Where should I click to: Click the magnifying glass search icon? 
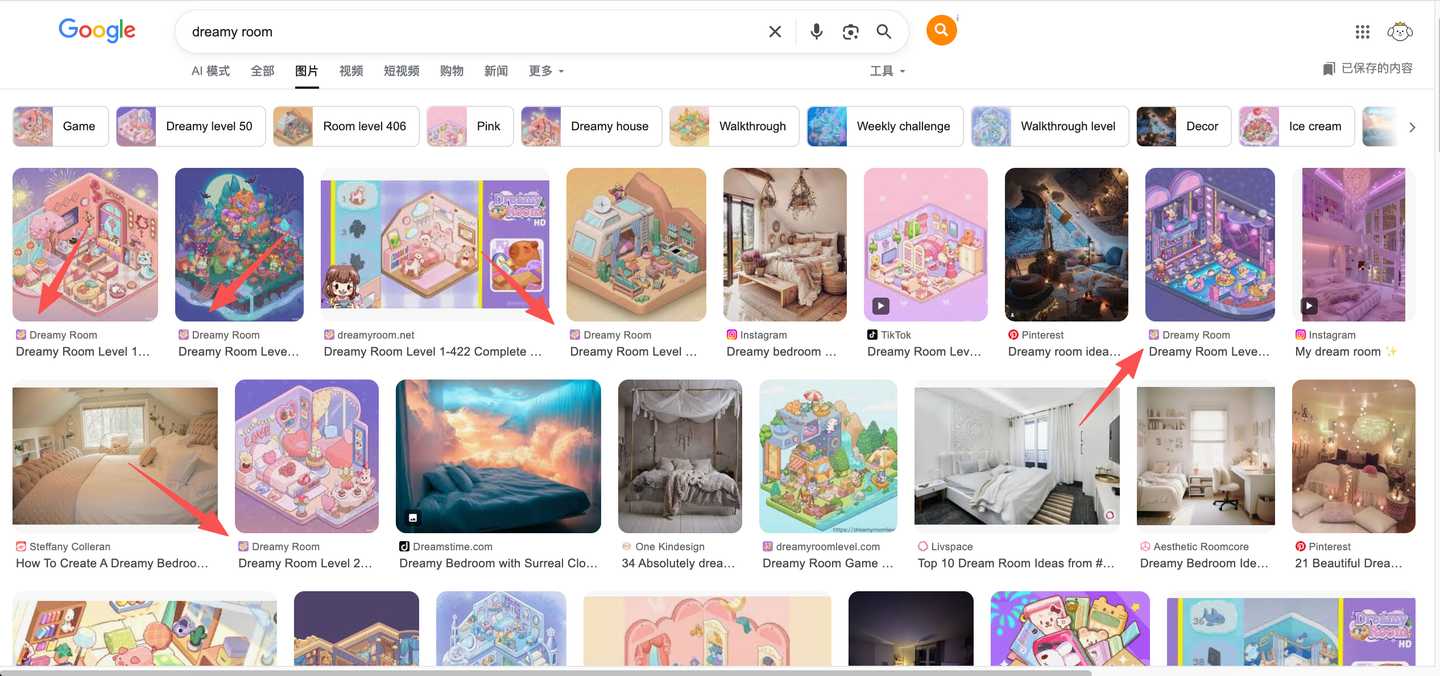[x=884, y=32]
